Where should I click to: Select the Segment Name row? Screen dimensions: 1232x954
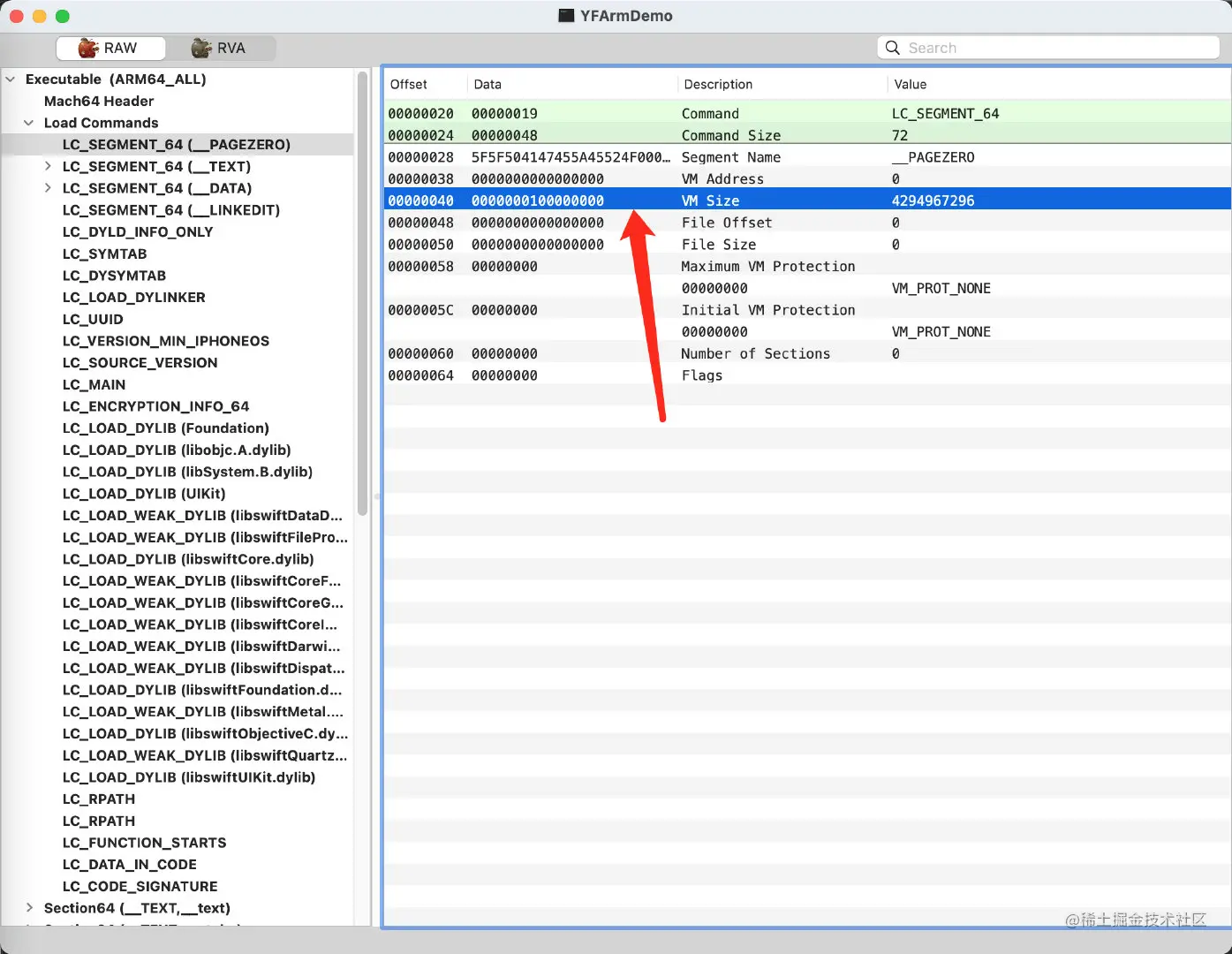pos(807,157)
